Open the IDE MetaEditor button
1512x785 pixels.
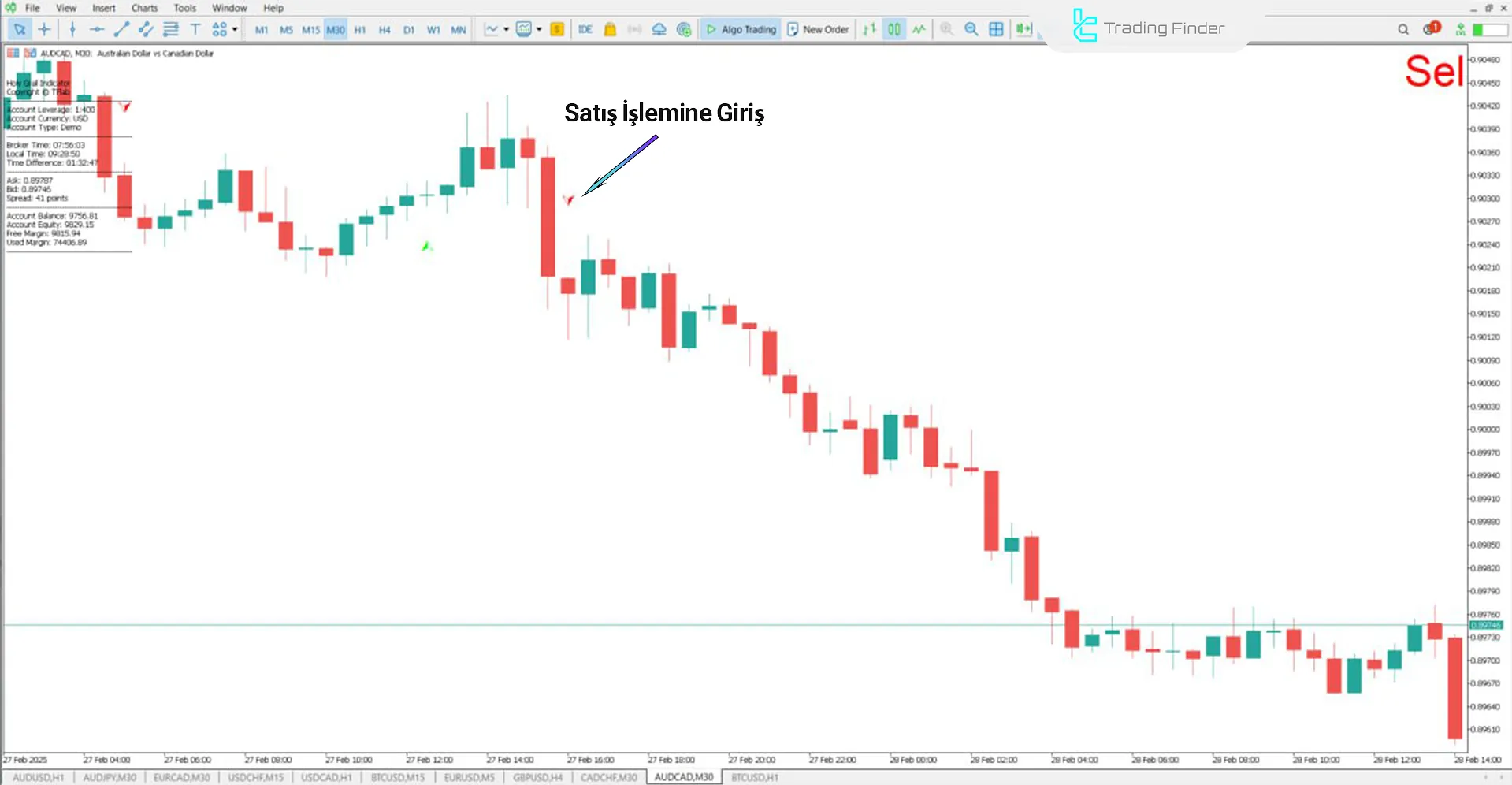tap(585, 29)
